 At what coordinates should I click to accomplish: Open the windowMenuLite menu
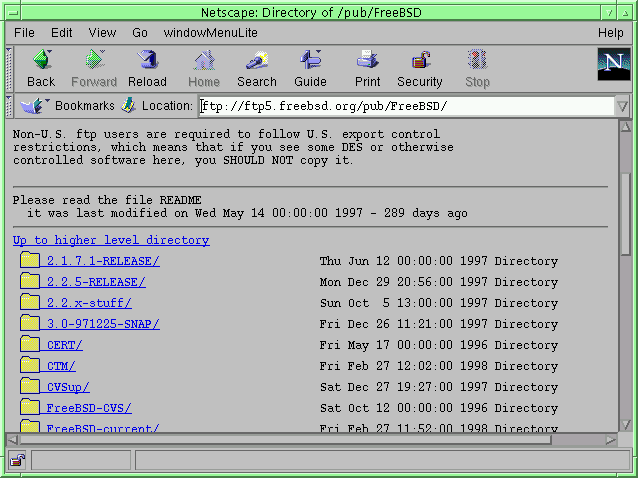coord(210,33)
